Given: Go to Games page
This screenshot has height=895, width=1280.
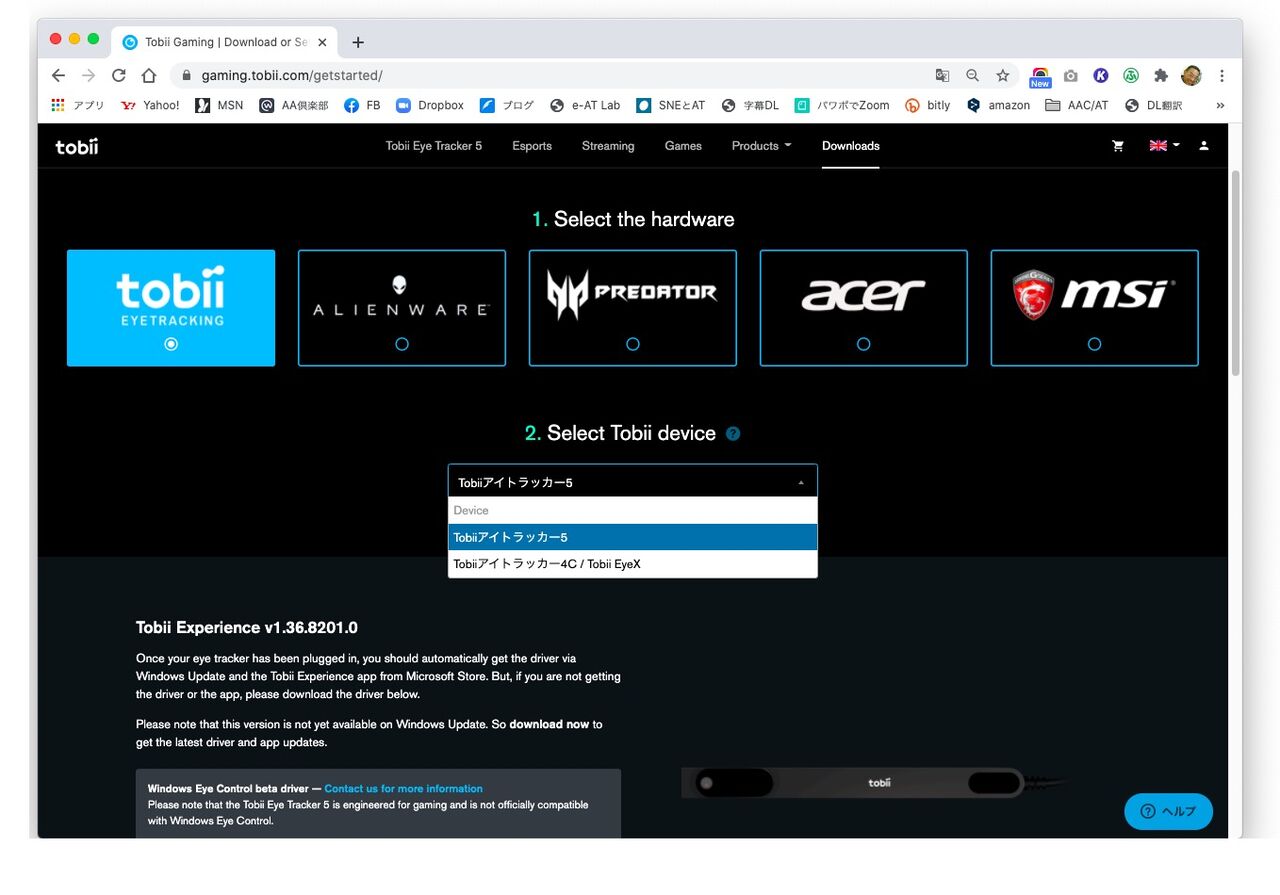Looking at the screenshot, I should 683,146.
